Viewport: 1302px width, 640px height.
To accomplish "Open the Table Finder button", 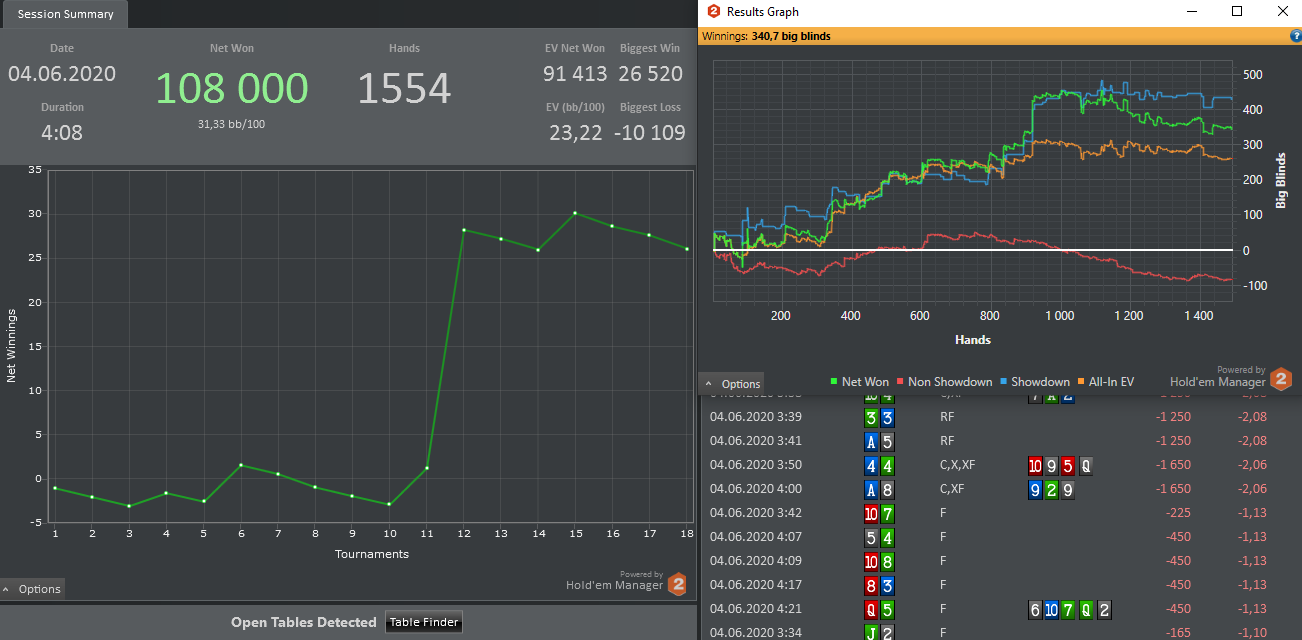I will point(424,622).
